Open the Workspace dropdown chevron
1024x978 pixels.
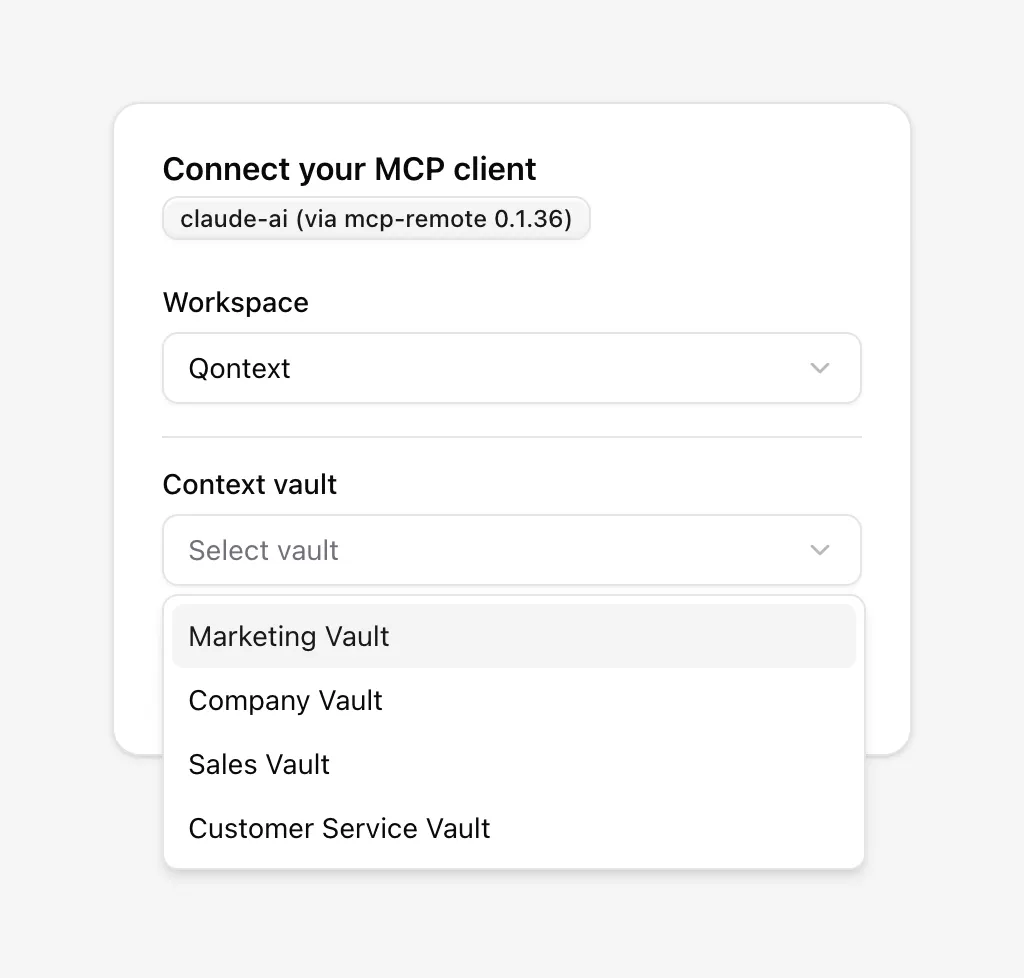pos(820,368)
